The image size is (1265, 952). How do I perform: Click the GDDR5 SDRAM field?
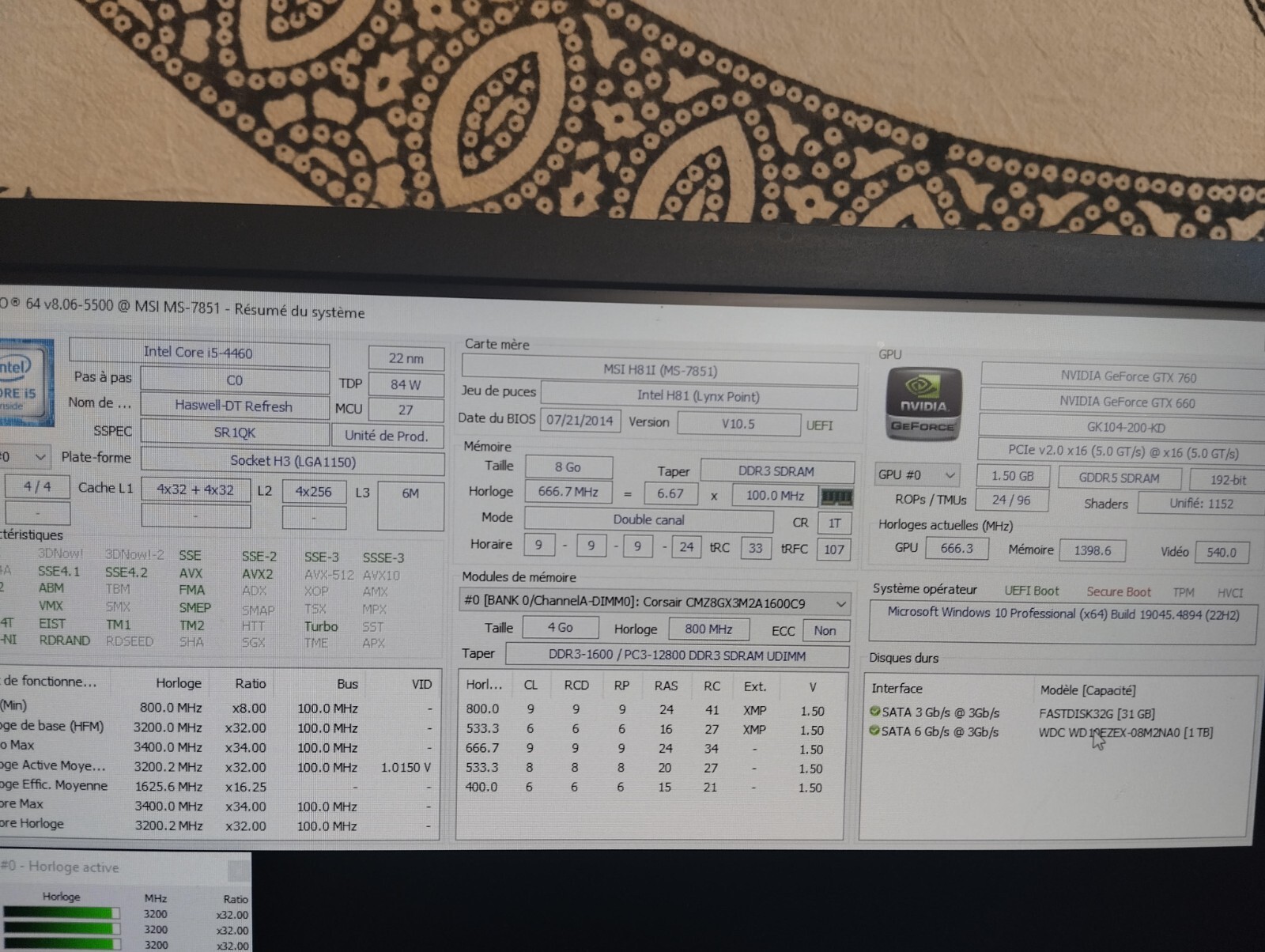(x=1119, y=478)
